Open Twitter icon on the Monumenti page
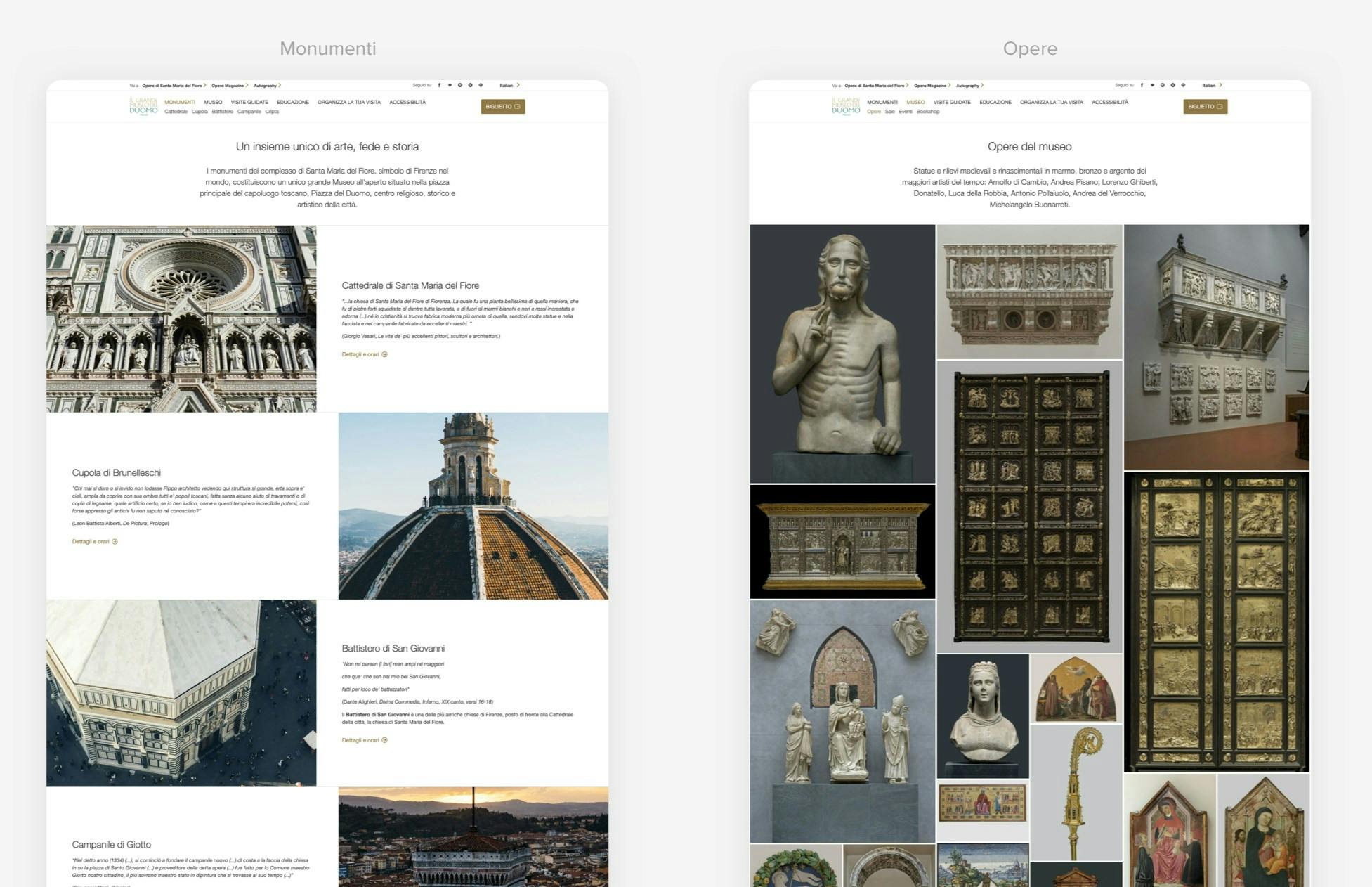The height and width of the screenshot is (887, 1372). tap(450, 85)
